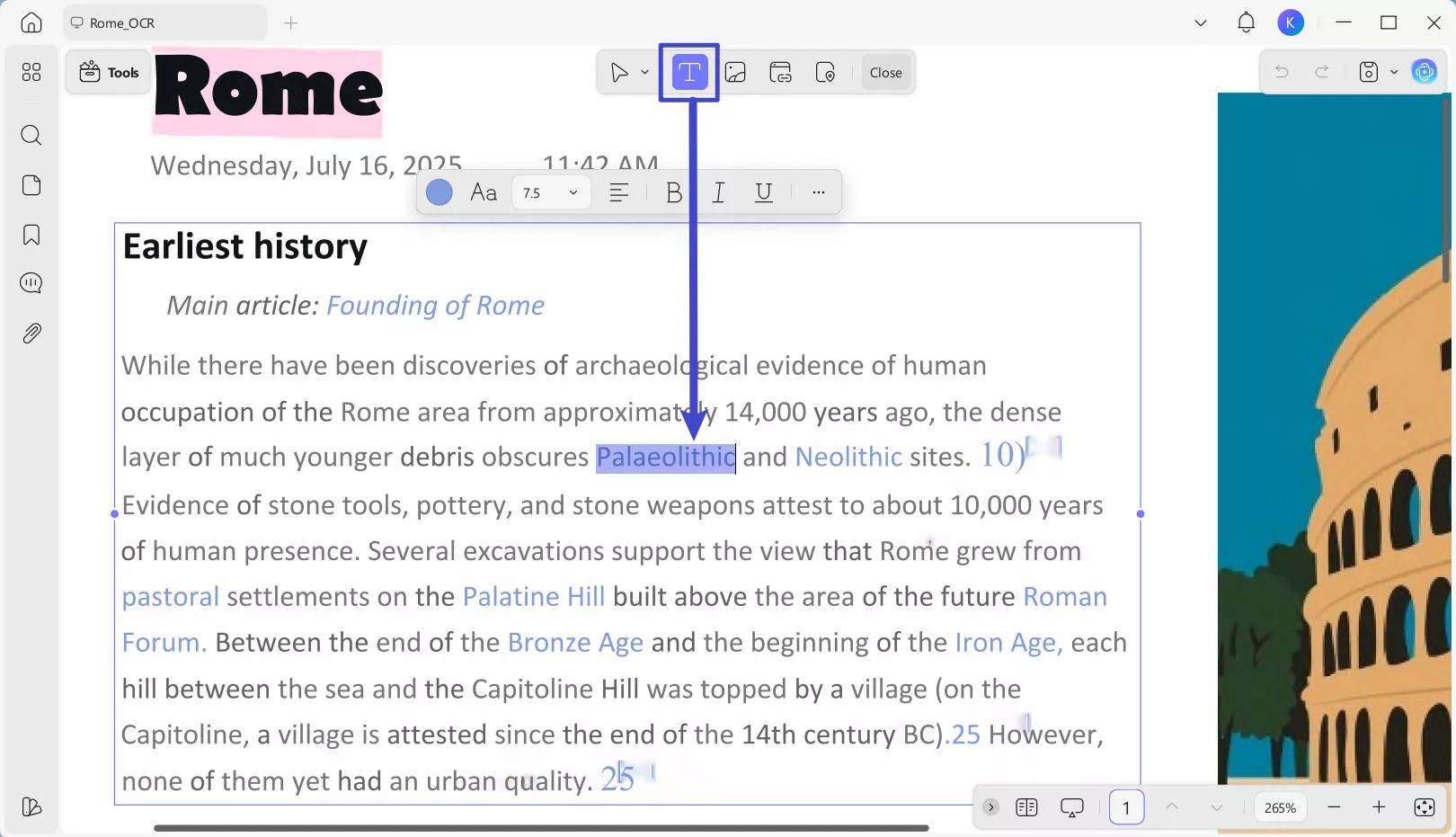Click the Image edit tool icon
This screenshot has height=837, width=1456.
[x=735, y=73]
